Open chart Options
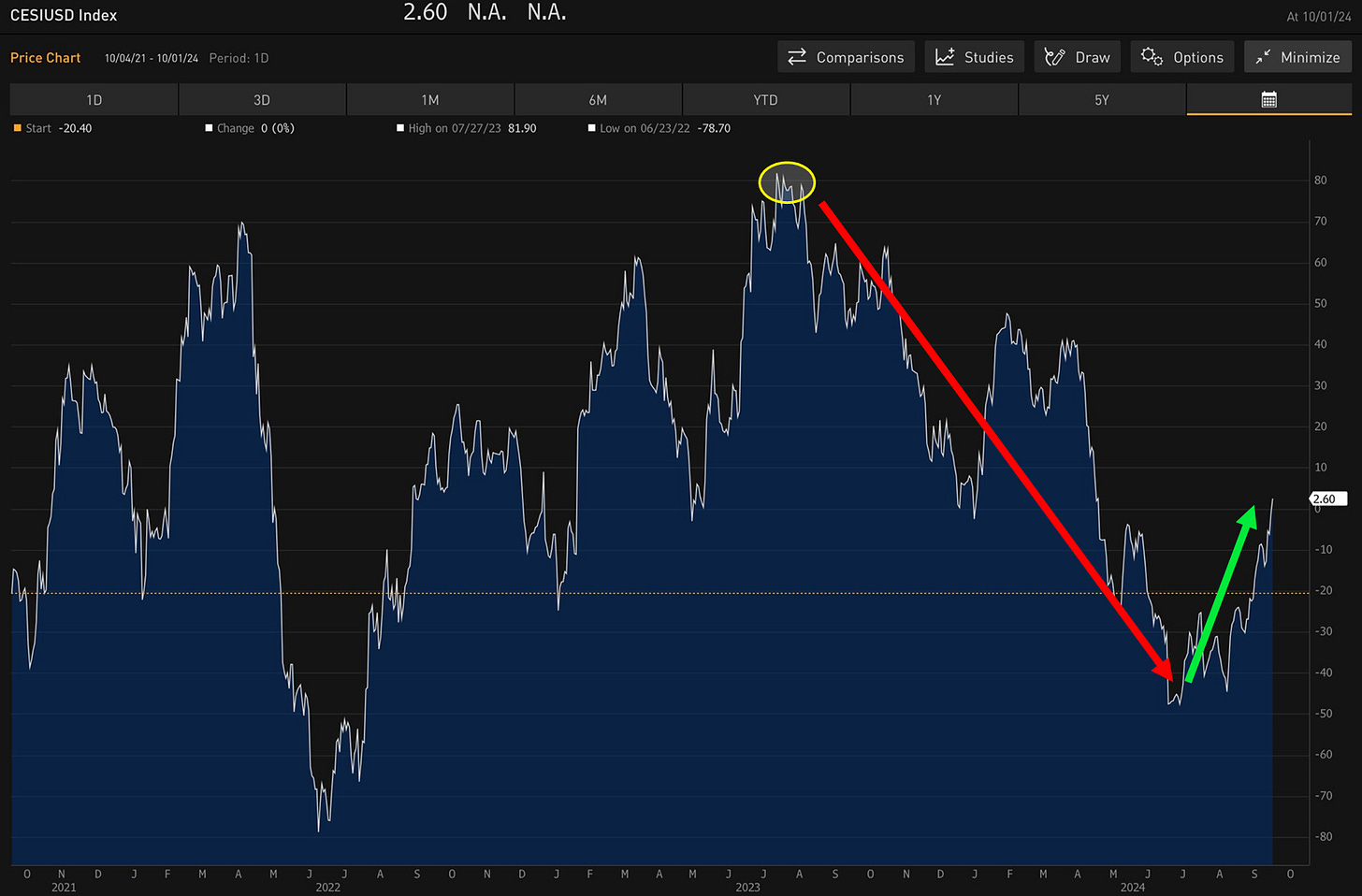Viewport: 1362px width, 896px height. pos(1182,57)
